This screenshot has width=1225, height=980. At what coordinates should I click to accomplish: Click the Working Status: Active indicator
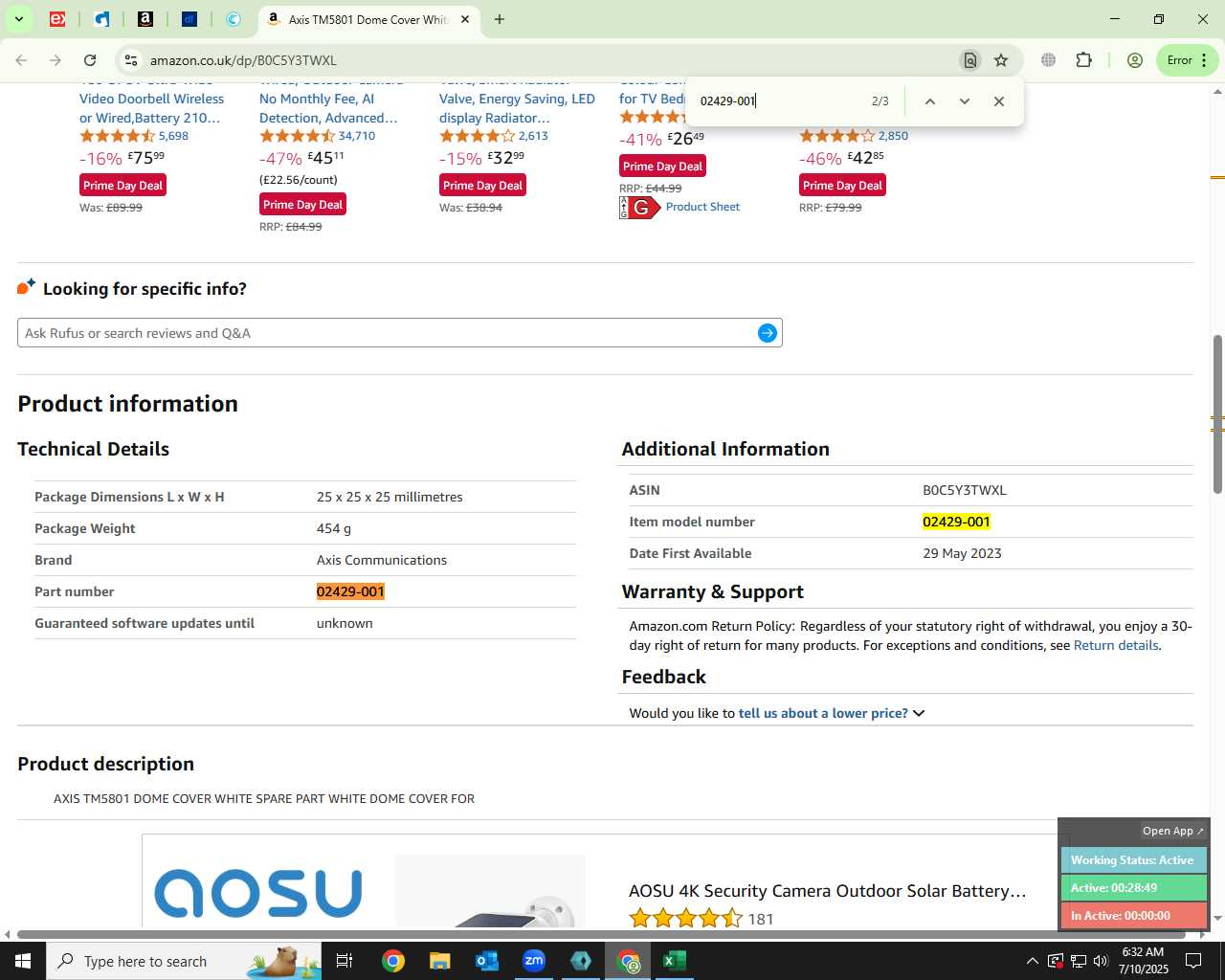tap(1133, 860)
